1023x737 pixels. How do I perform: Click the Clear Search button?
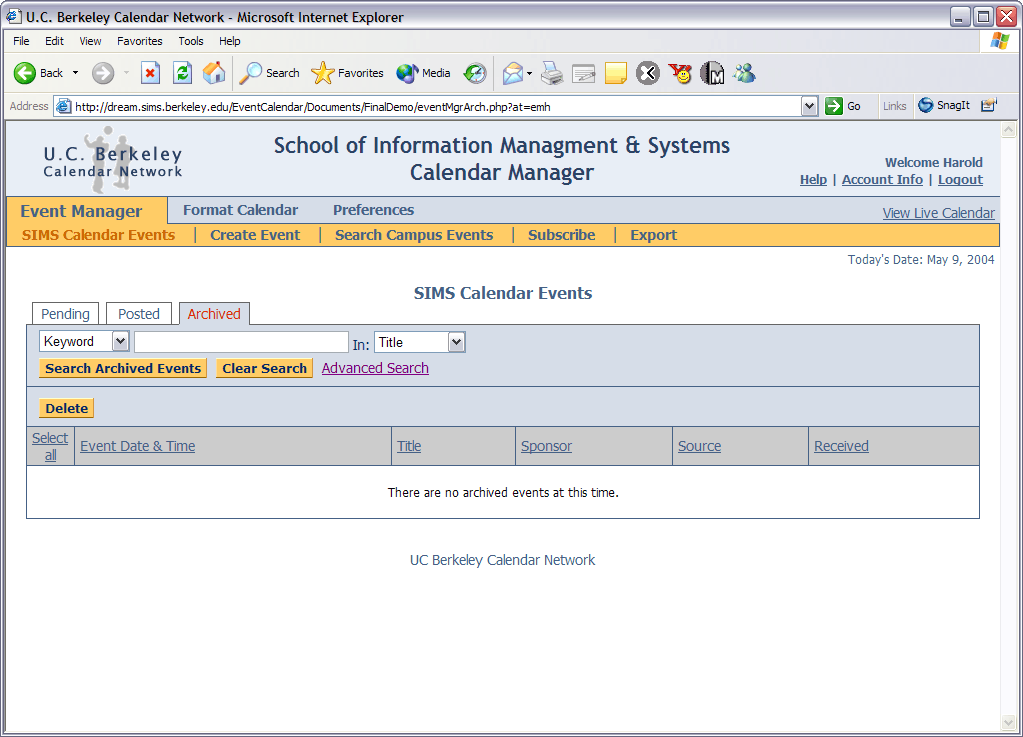pyautogui.click(x=264, y=368)
